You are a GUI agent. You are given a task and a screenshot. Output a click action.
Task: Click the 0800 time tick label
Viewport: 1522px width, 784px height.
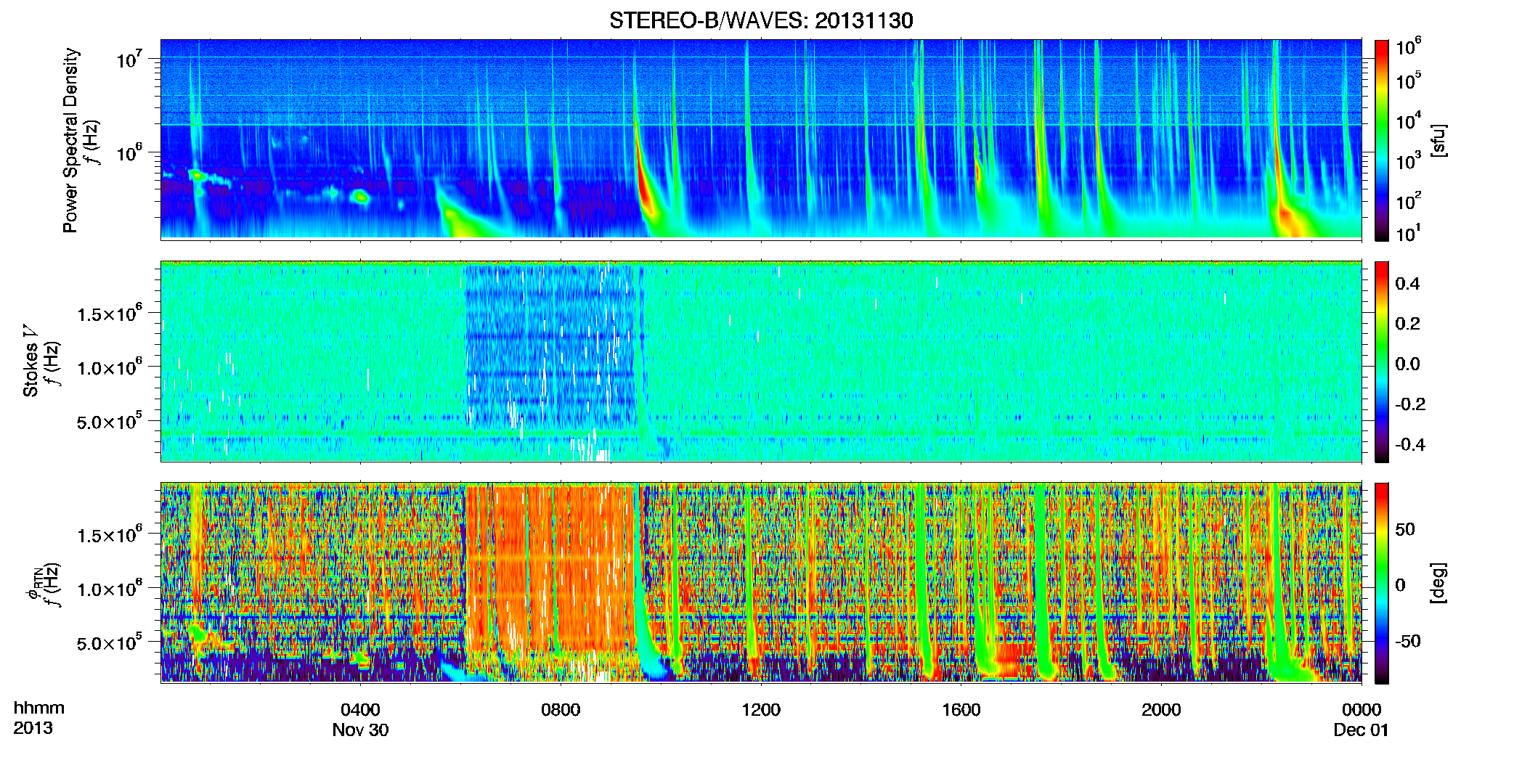(561, 709)
